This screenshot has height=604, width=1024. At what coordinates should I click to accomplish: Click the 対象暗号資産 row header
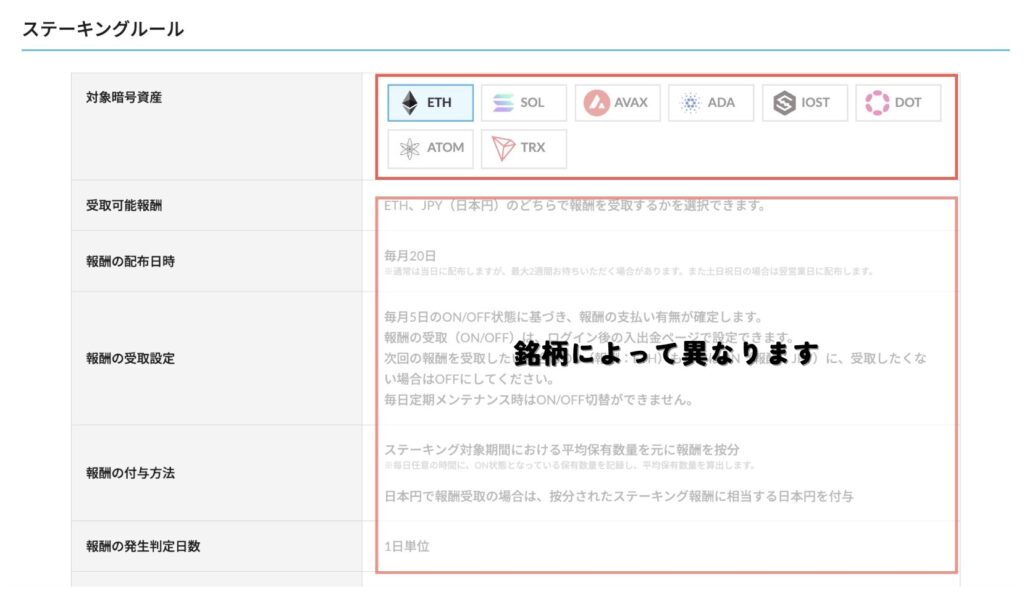click(124, 99)
